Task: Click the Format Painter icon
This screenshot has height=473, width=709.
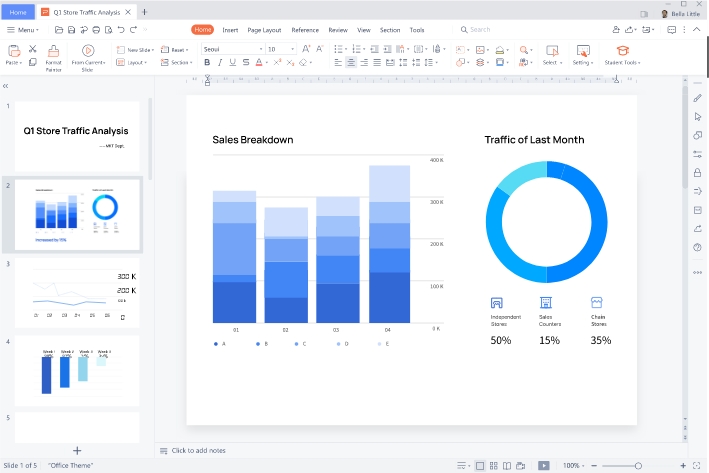Action: pos(53,50)
